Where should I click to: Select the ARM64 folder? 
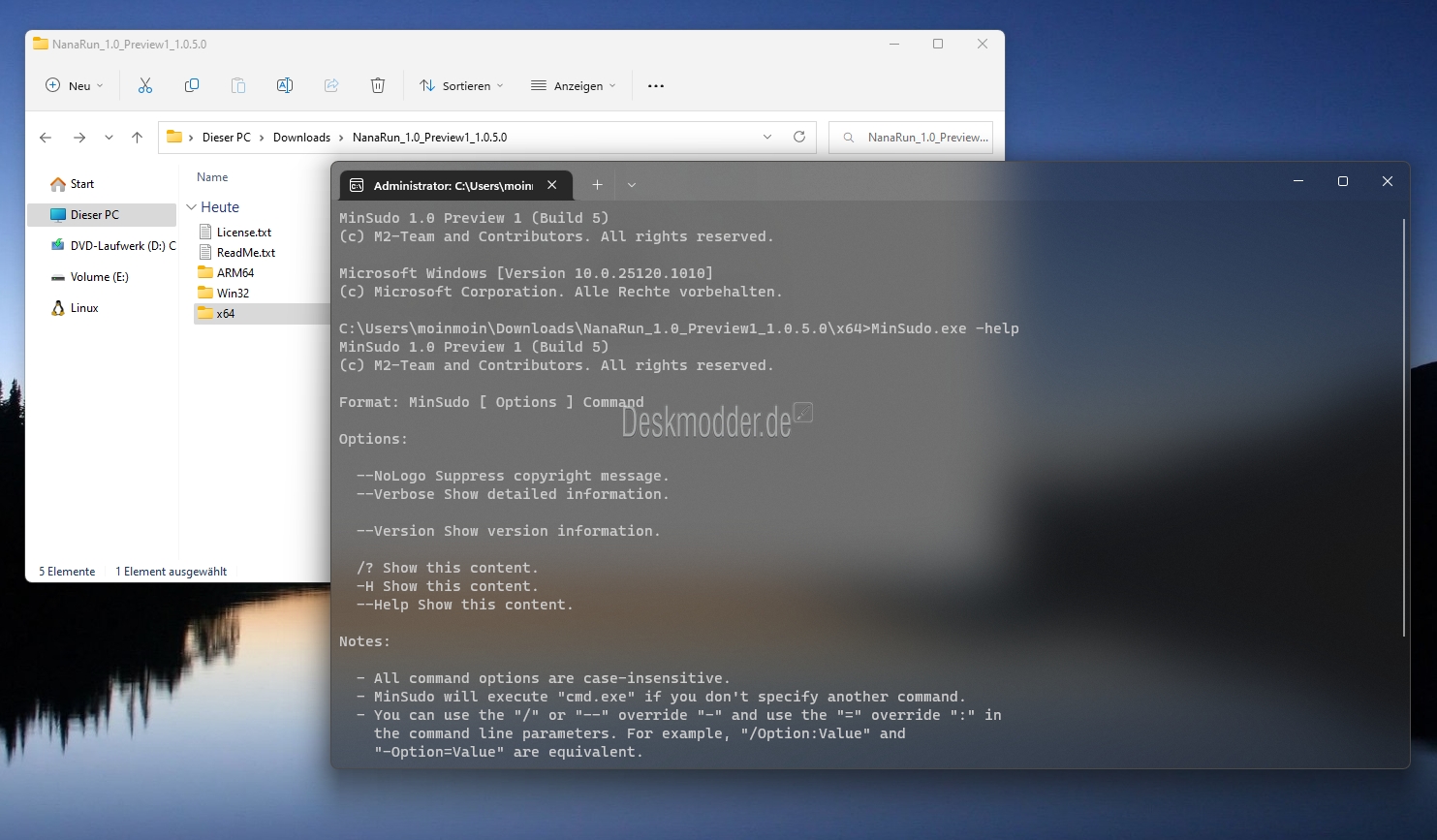pyautogui.click(x=235, y=273)
